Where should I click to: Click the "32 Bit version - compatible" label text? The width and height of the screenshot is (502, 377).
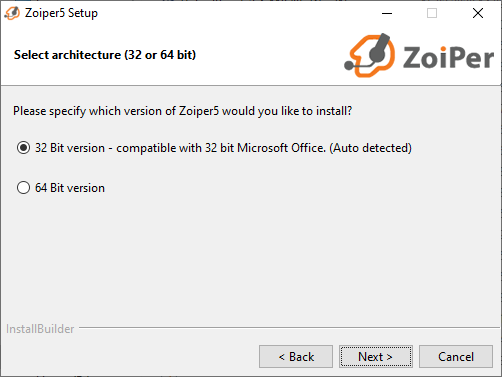pyautogui.click(x=118, y=148)
